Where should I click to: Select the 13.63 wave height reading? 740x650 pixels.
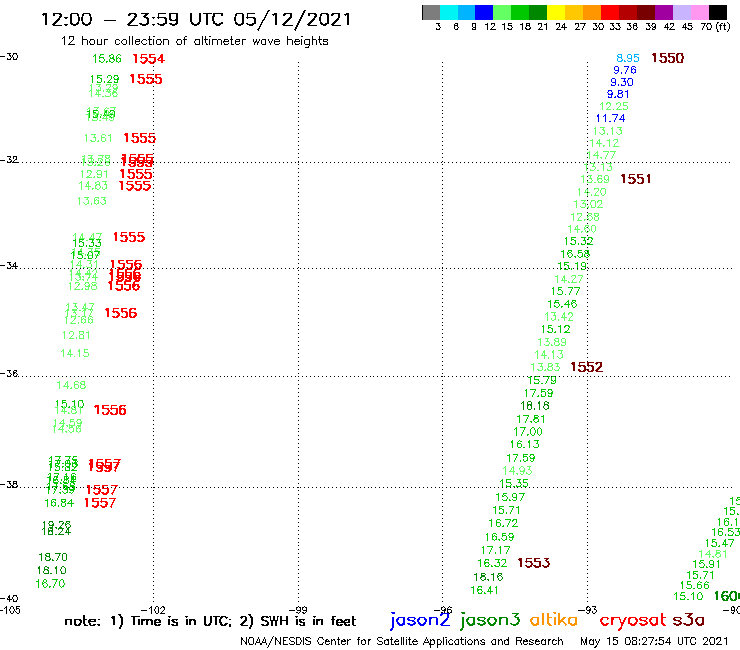[x=92, y=201]
